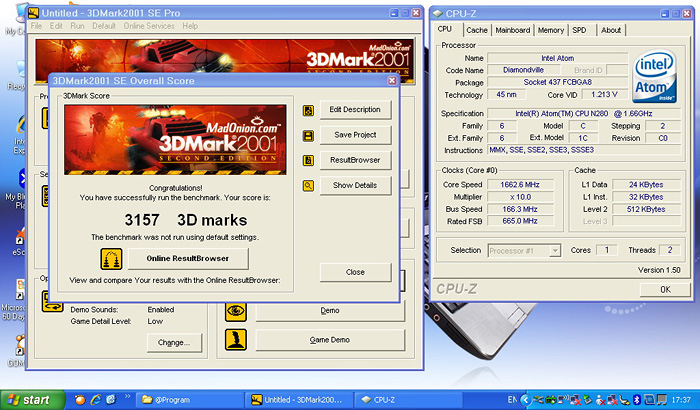
Task: Switch to the Mainboard tab in CPU-Z
Action: 512,30
